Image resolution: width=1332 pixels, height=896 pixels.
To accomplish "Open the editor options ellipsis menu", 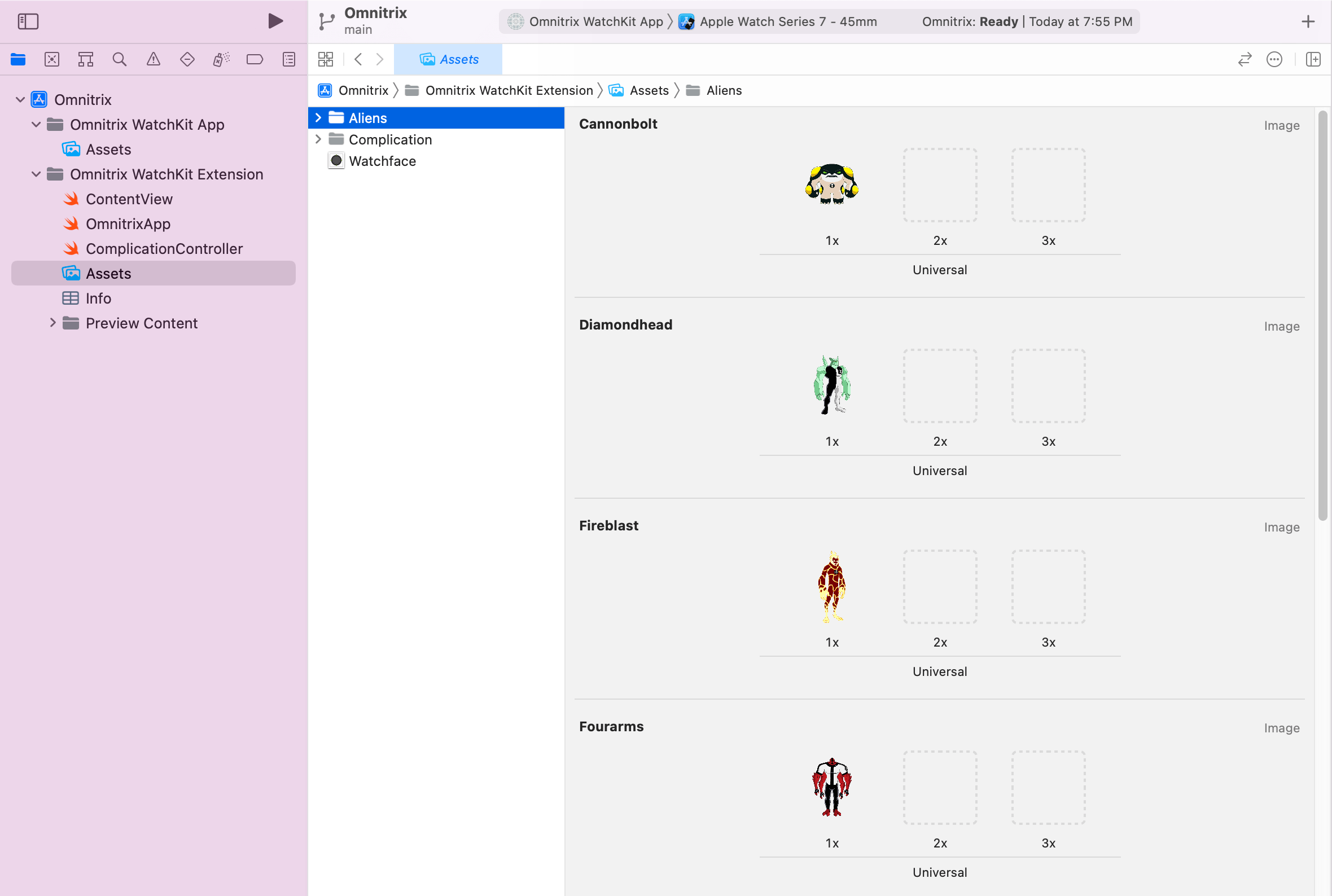I will (x=1274, y=59).
